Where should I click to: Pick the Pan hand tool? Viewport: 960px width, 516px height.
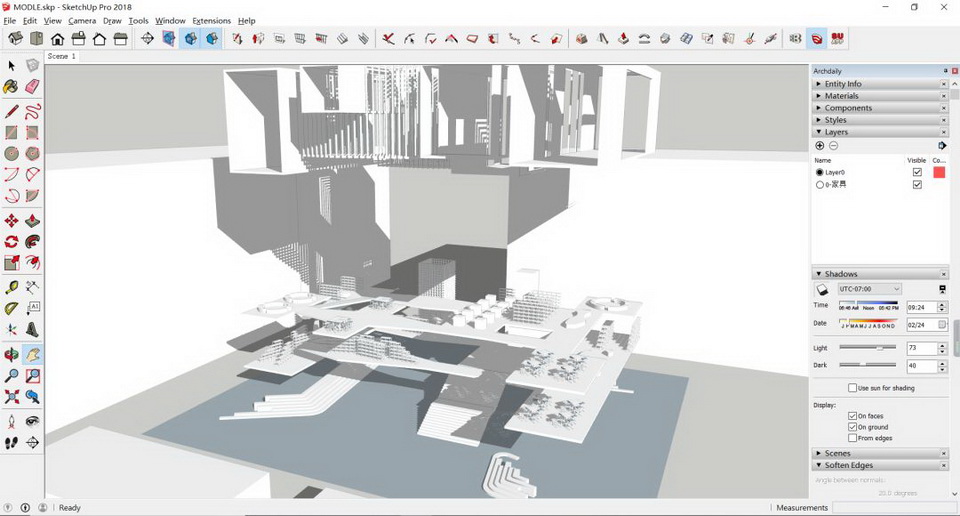tap(33, 354)
